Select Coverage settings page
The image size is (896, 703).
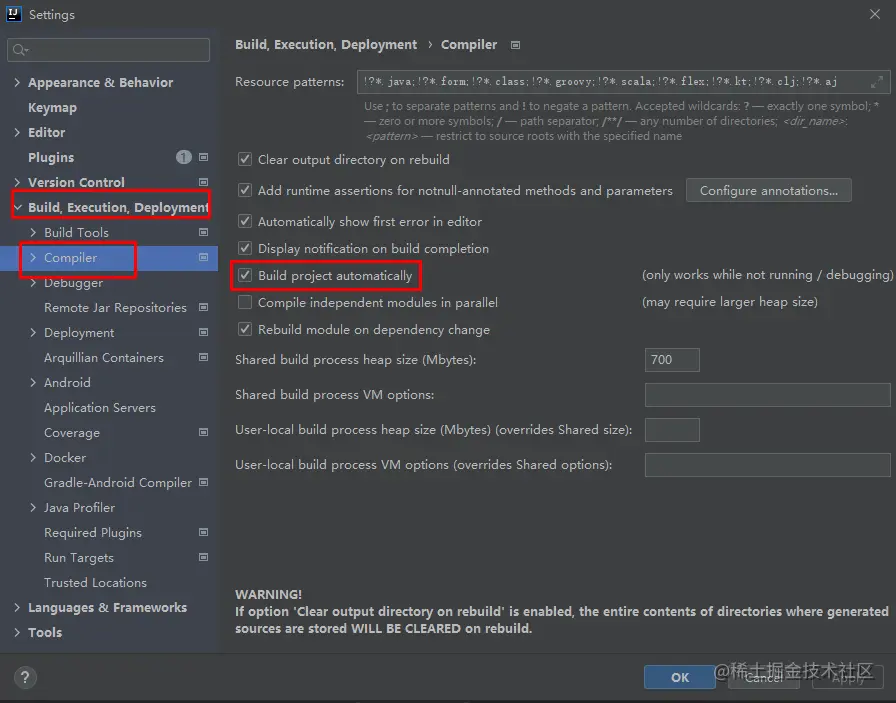coord(71,433)
